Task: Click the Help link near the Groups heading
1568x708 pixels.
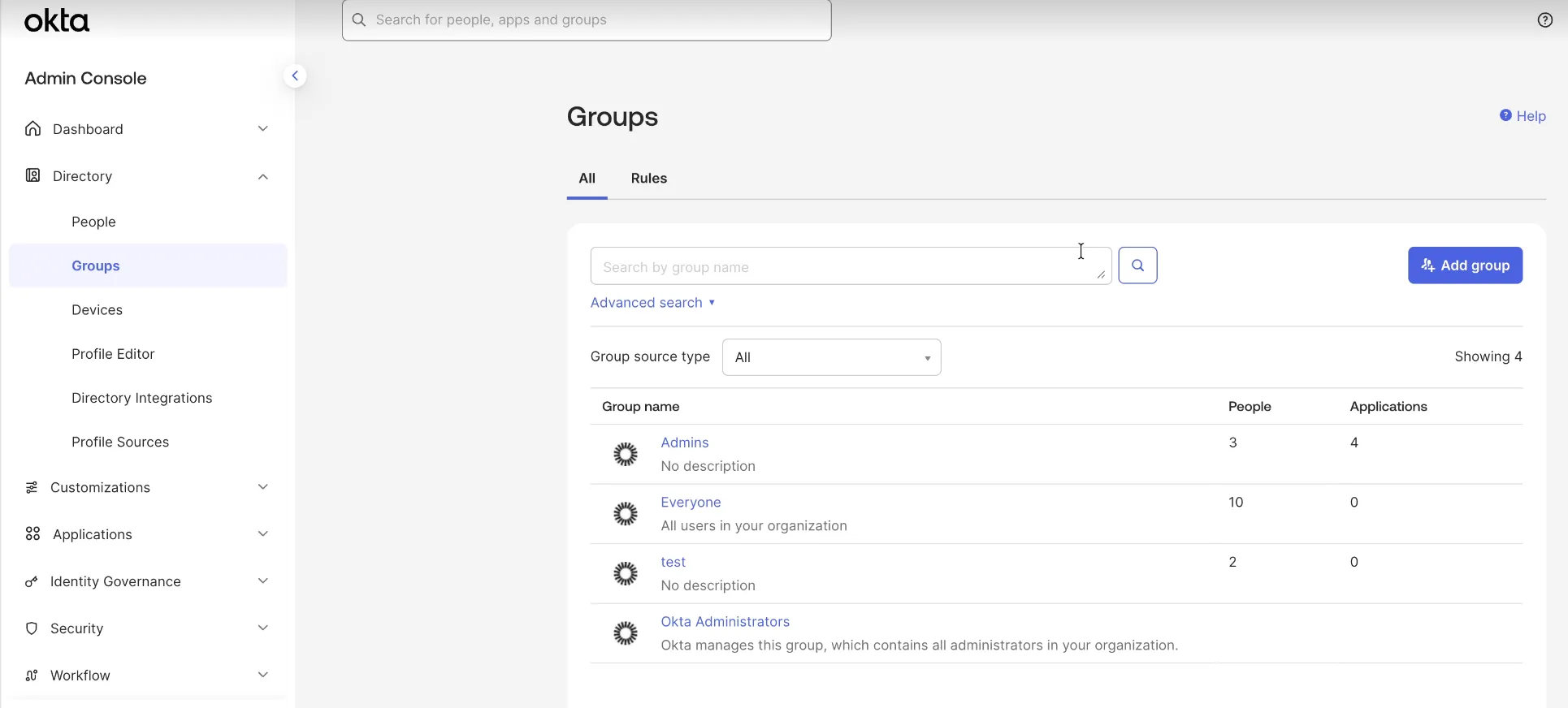Action: click(1523, 116)
